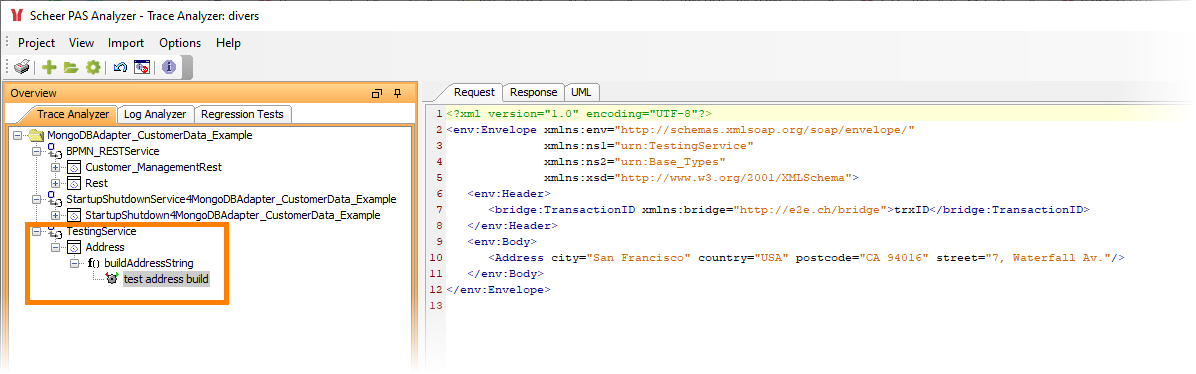The image size is (1196, 374).
Task: Click the StartupShutdown4MongoDBAdapter port type icon
Action: click(75, 215)
